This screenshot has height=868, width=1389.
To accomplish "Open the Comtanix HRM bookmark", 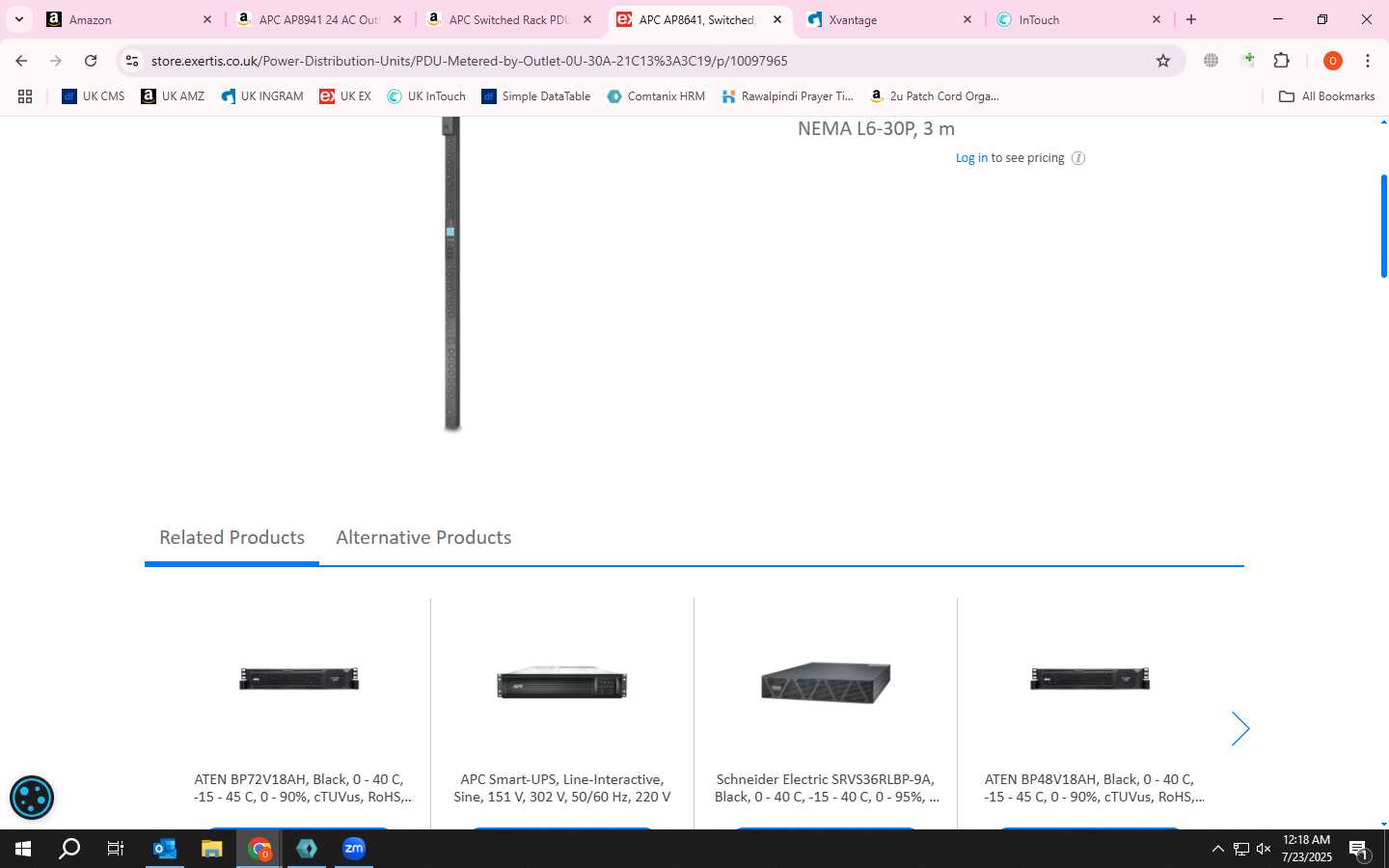I will tap(656, 96).
